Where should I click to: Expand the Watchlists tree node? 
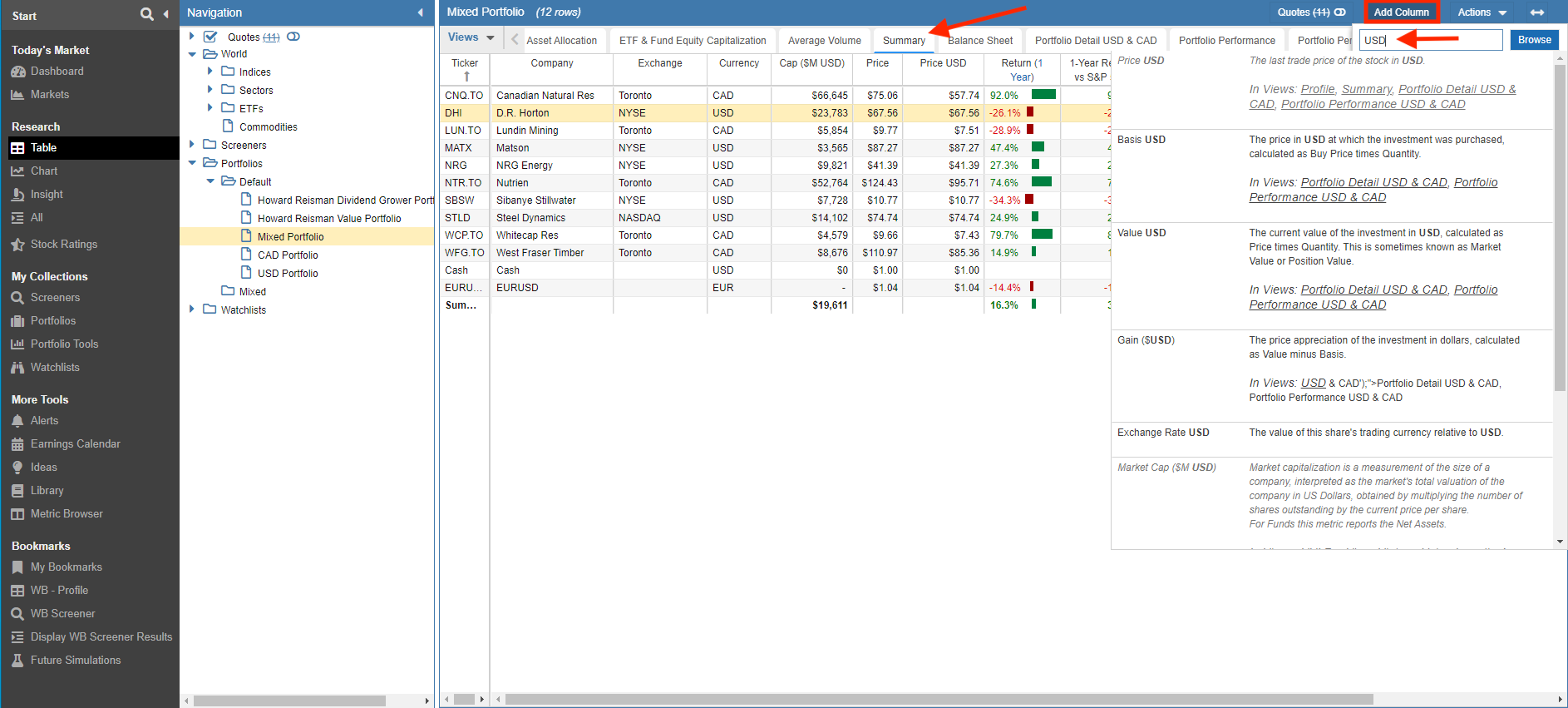pyautogui.click(x=192, y=309)
